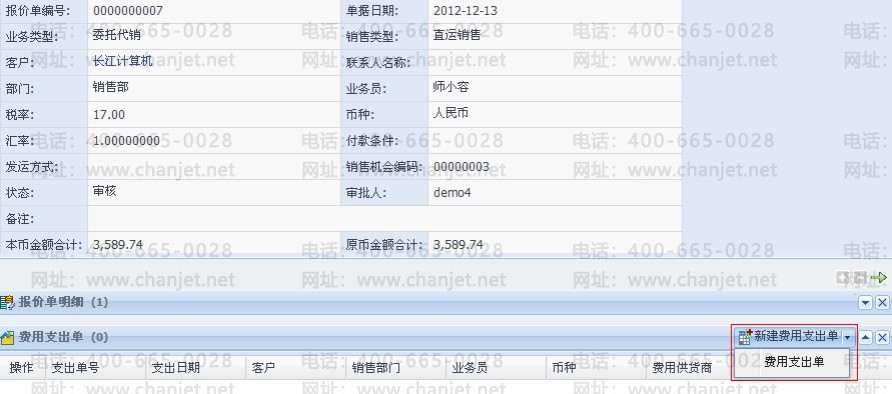Close the 费用支出单 panel
The width and height of the screenshot is (892, 394).
882,338
